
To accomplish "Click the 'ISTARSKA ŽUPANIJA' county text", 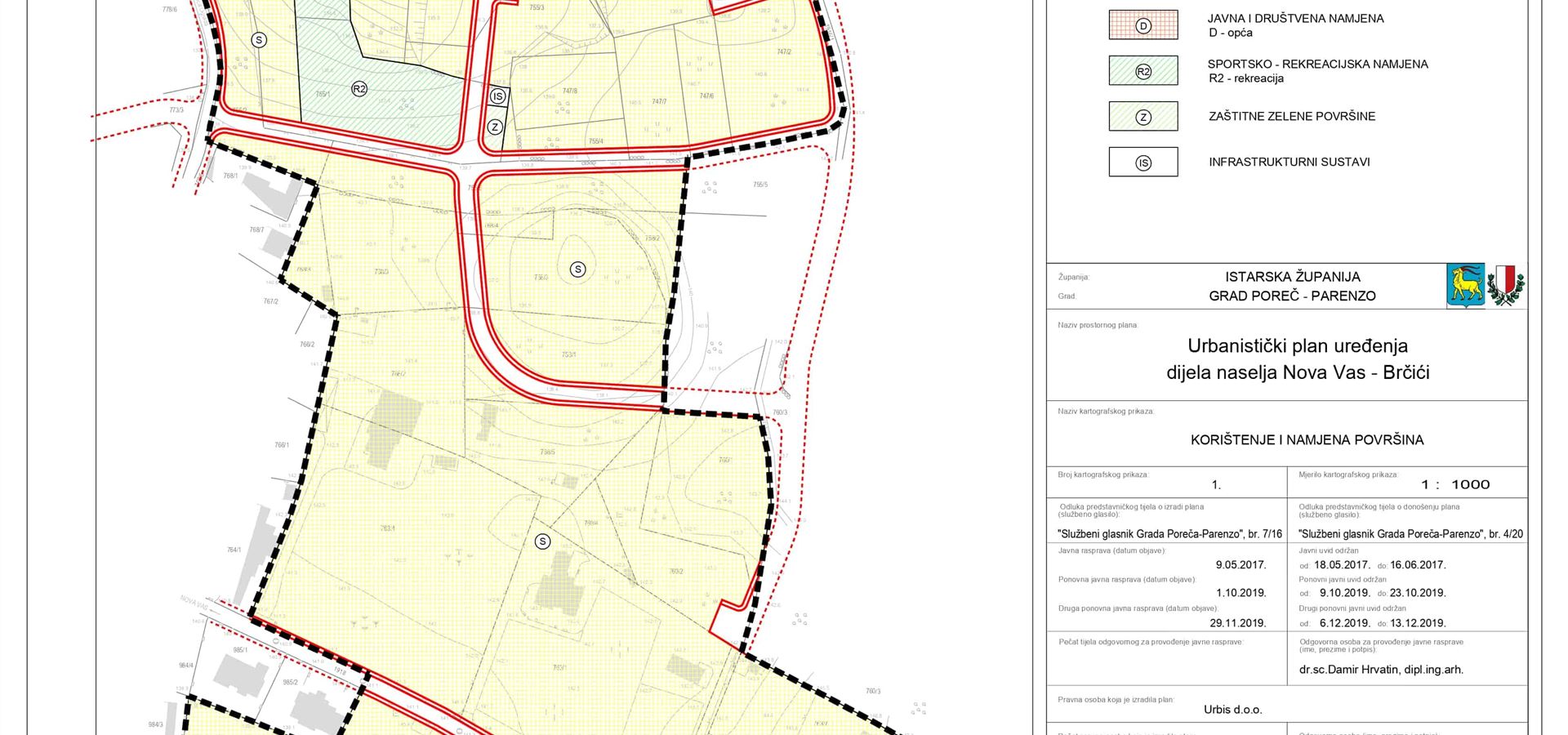I will point(1292,277).
